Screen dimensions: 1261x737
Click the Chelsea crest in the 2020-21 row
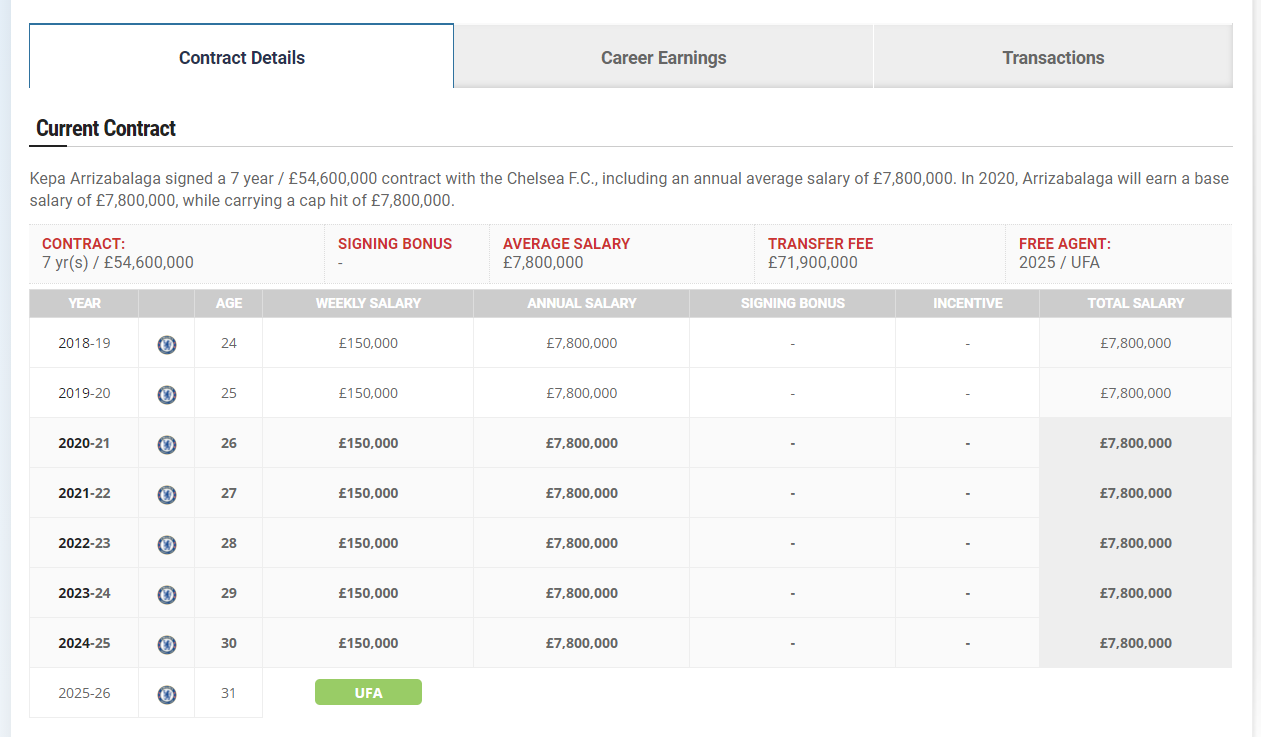pyautogui.click(x=167, y=444)
